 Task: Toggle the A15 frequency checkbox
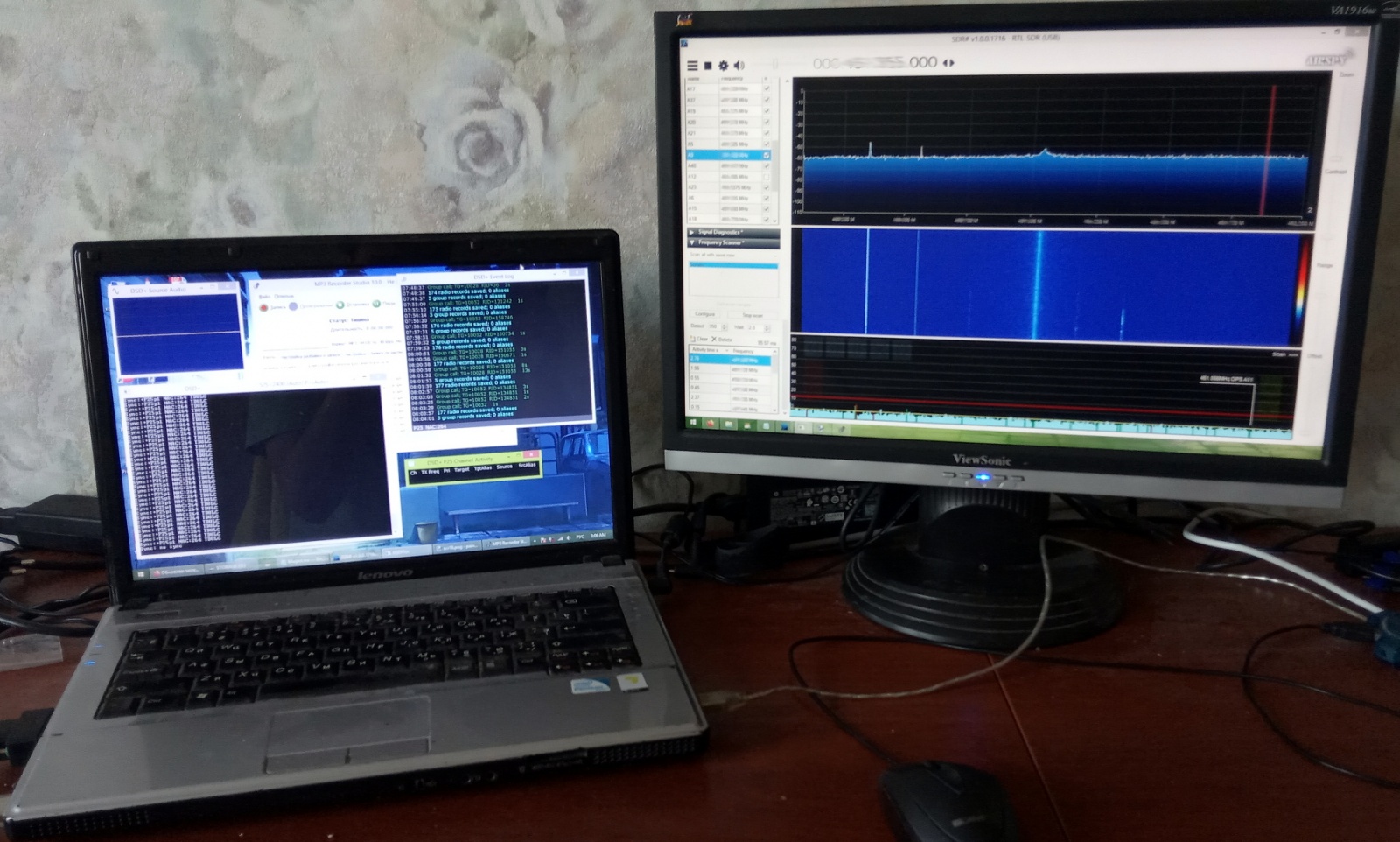point(766,209)
